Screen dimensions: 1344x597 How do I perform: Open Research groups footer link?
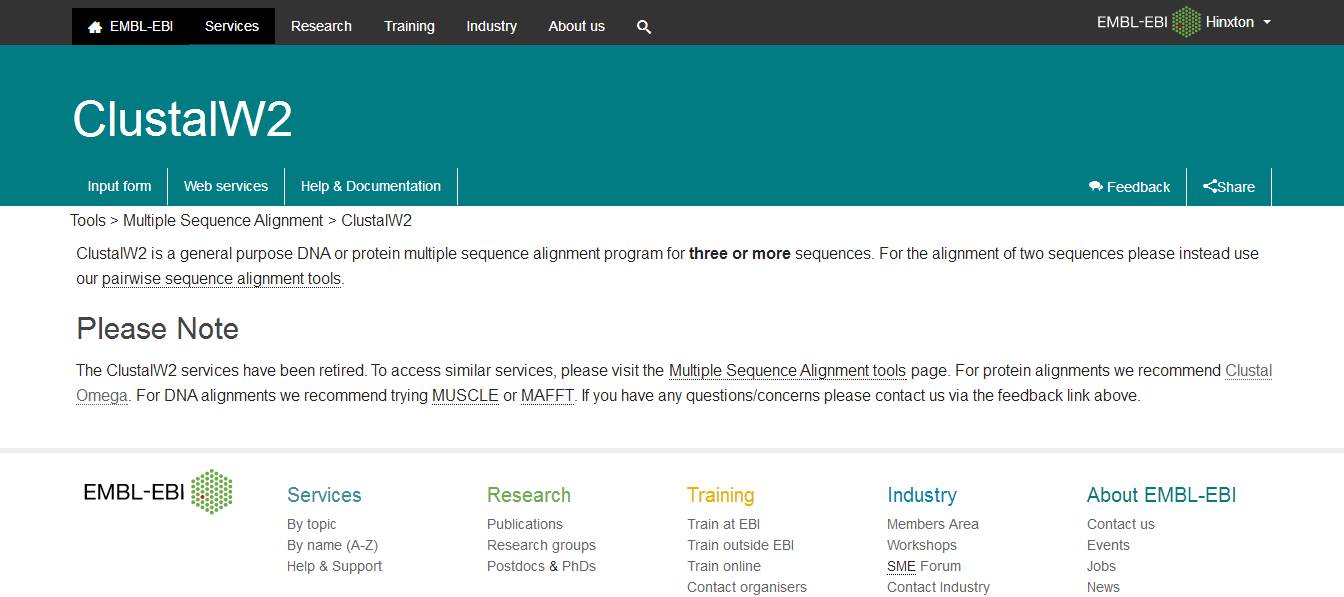pos(541,545)
